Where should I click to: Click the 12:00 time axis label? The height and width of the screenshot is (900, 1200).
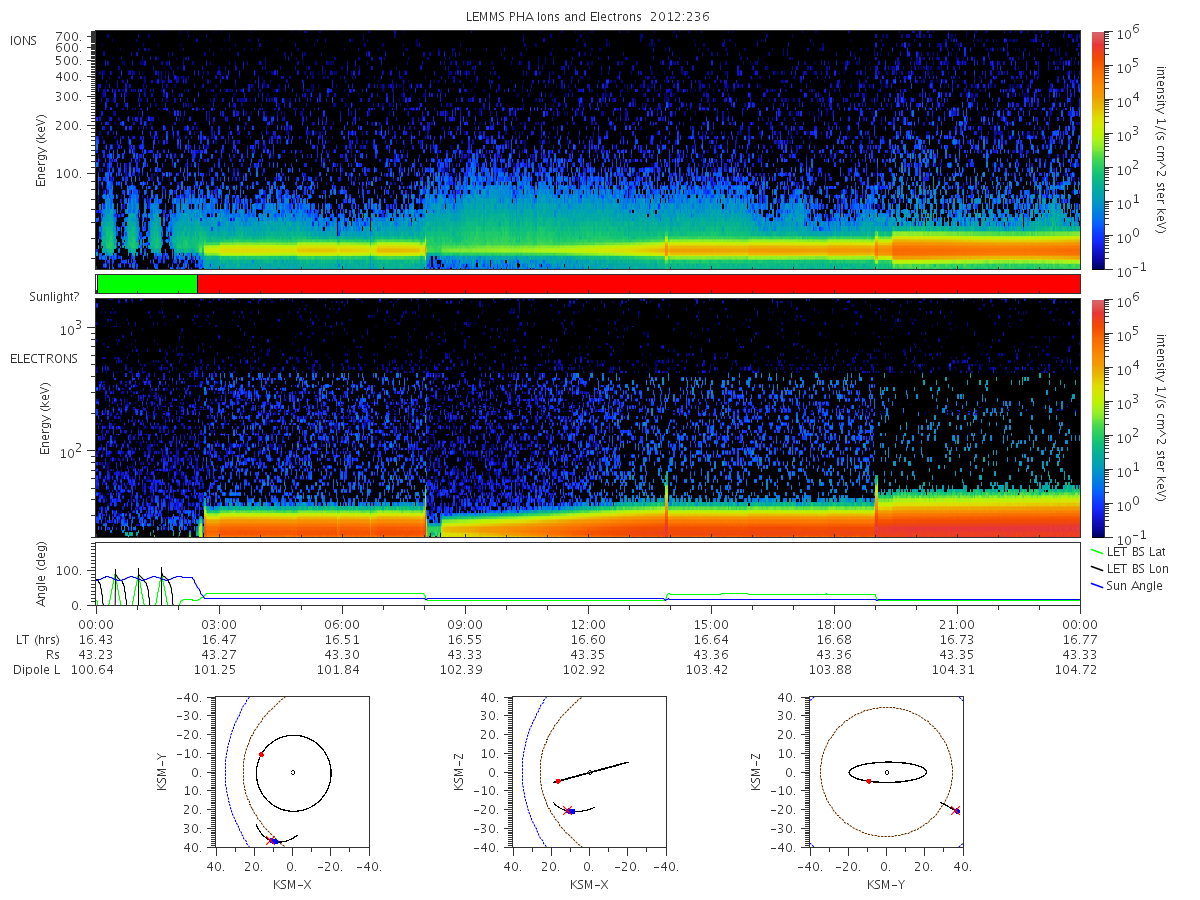(588, 623)
